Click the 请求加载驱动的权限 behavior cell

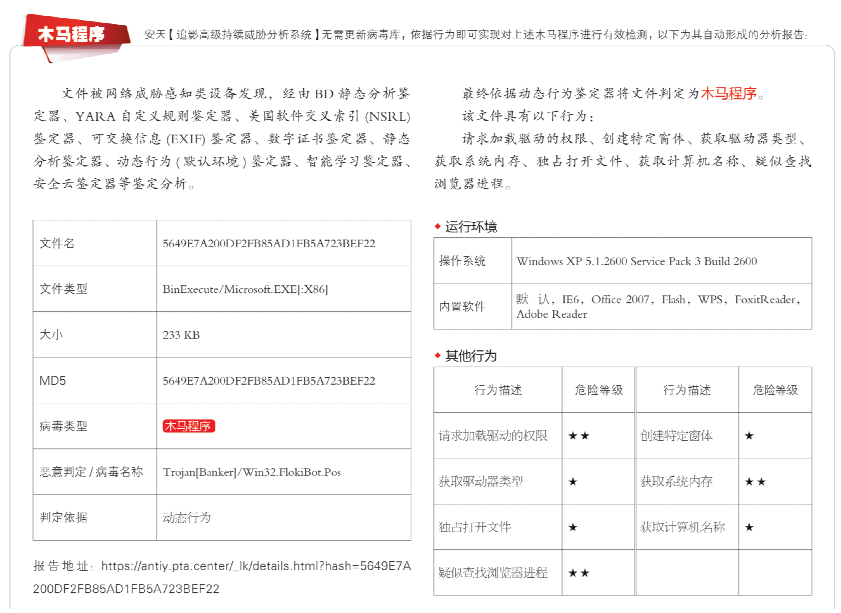coord(498,435)
